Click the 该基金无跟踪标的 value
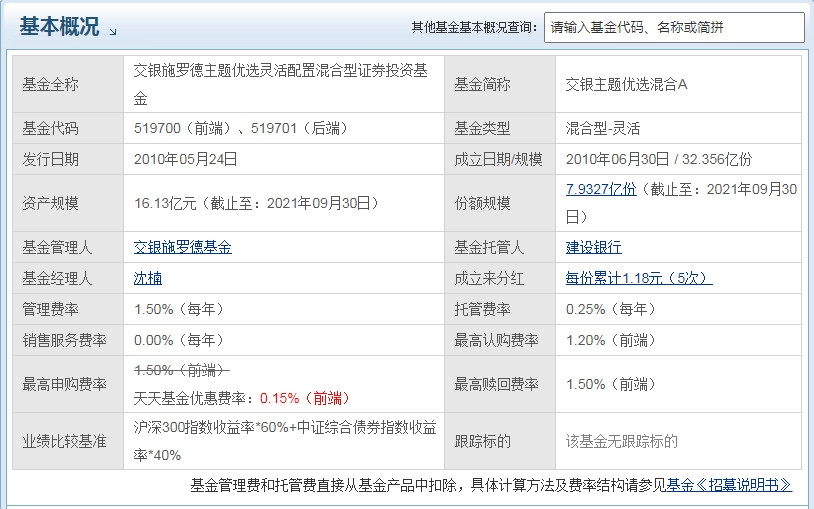Image resolution: width=814 pixels, height=509 pixels. point(621,441)
